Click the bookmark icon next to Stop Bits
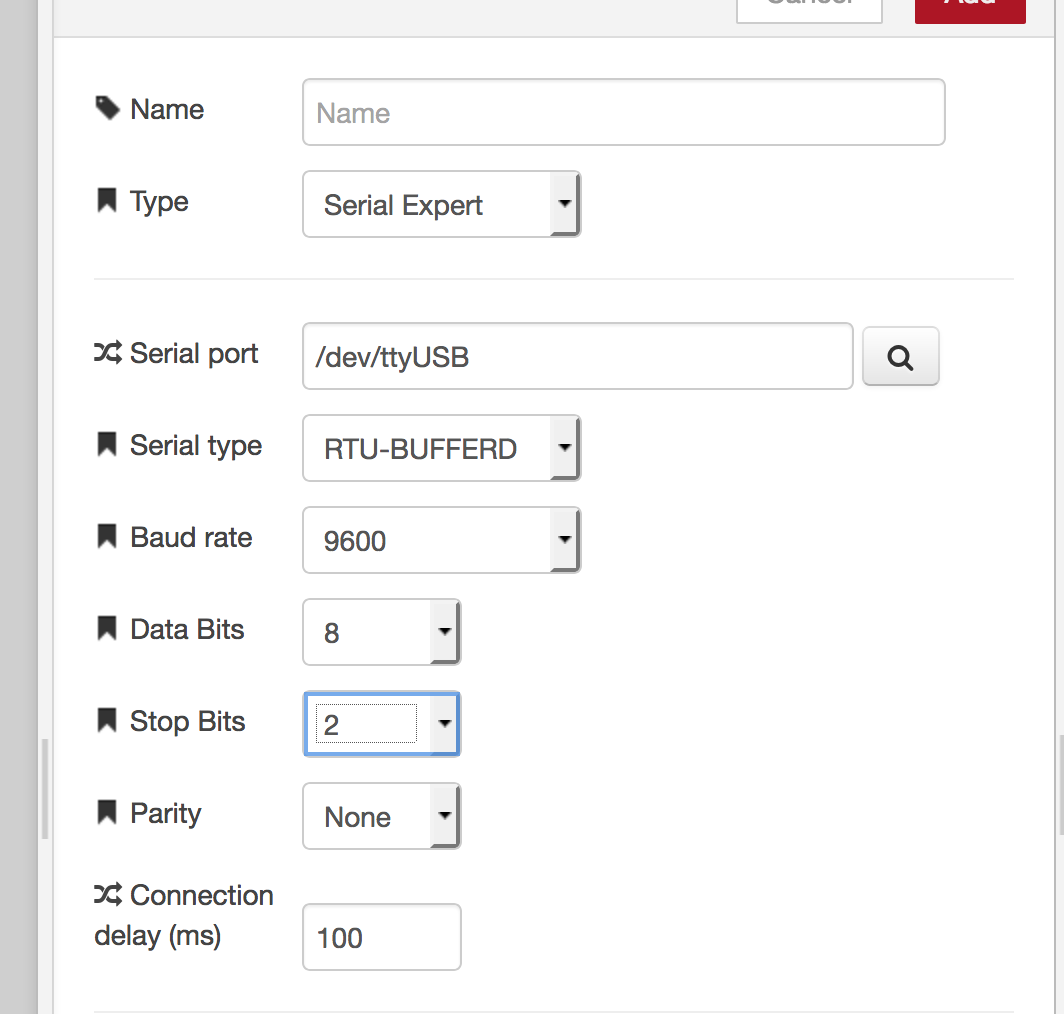Screen dimensions: 1064x1014 coord(106,719)
